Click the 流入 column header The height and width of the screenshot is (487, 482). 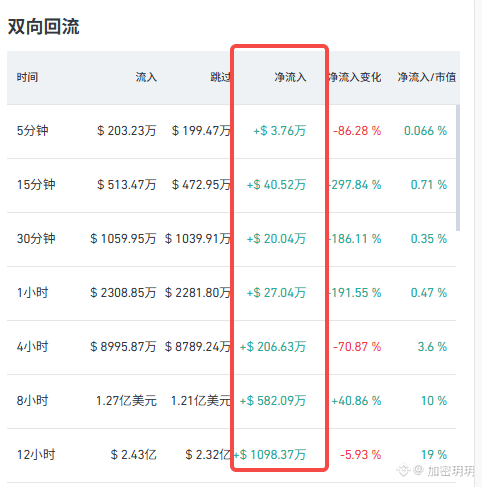click(146, 77)
